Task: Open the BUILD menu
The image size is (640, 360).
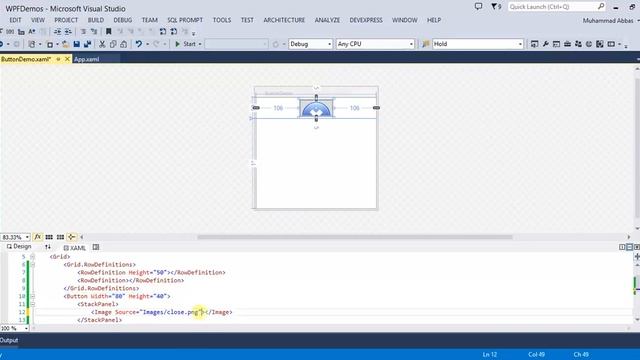Action: 96,20
